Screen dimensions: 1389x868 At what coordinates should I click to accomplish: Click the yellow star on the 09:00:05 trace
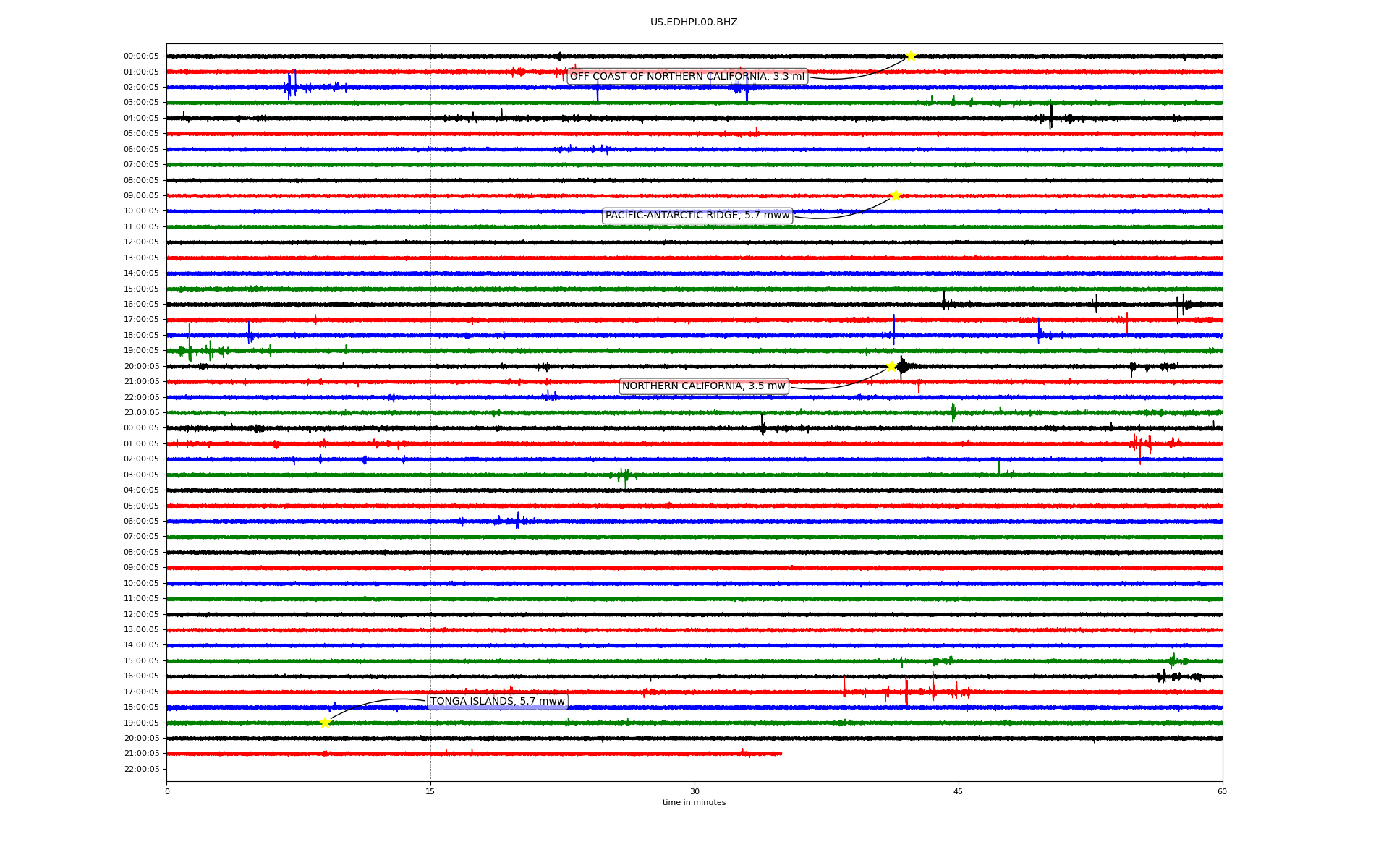pyautogui.click(x=896, y=195)
